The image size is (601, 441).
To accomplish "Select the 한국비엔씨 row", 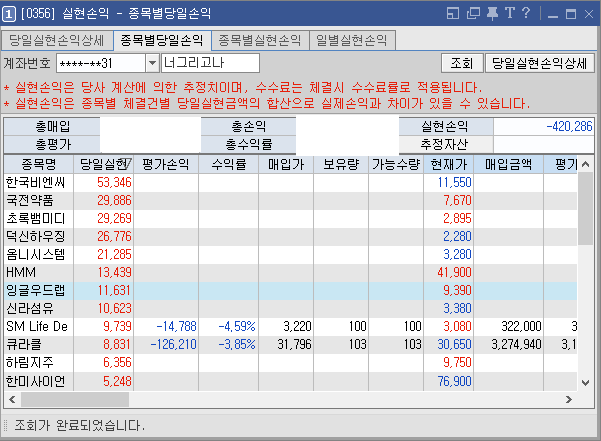I will click(x=290, y=182).
